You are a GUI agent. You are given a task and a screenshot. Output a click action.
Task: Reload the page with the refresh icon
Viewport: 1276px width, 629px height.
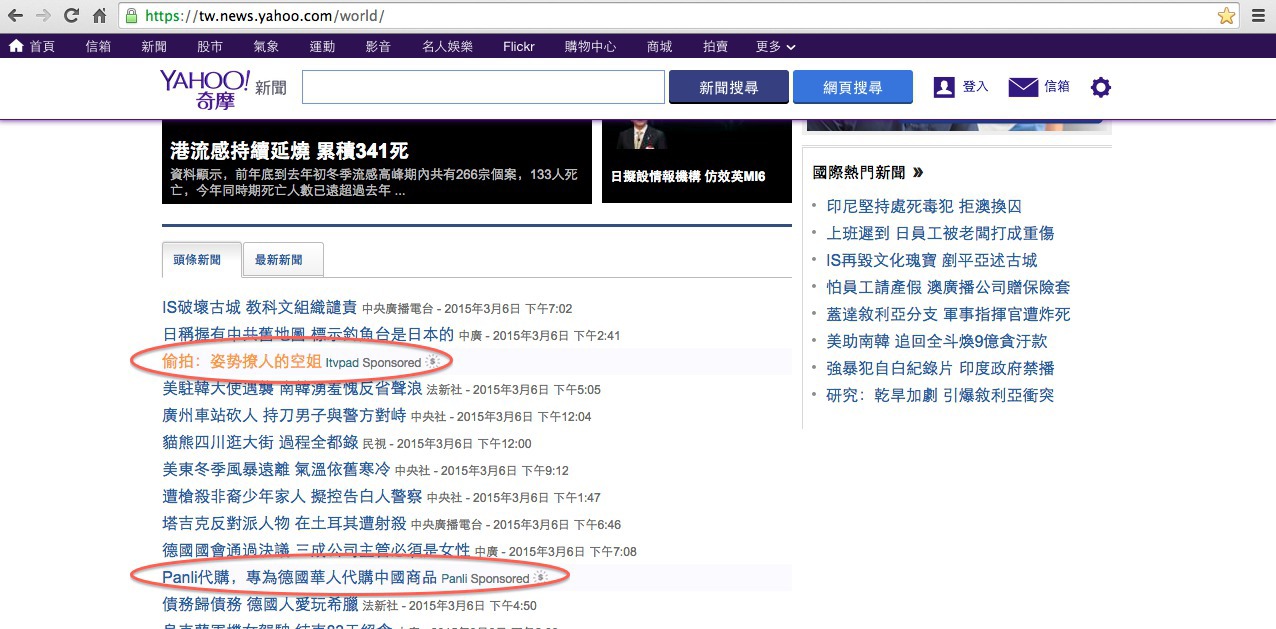click(71, 16)
